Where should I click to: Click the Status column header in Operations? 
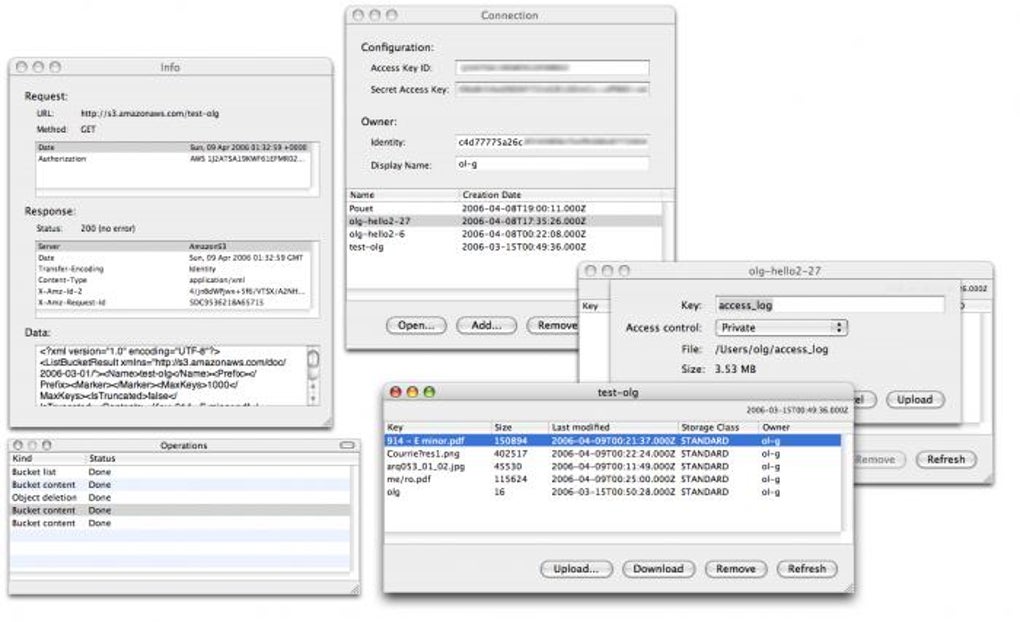coord(221,459)
